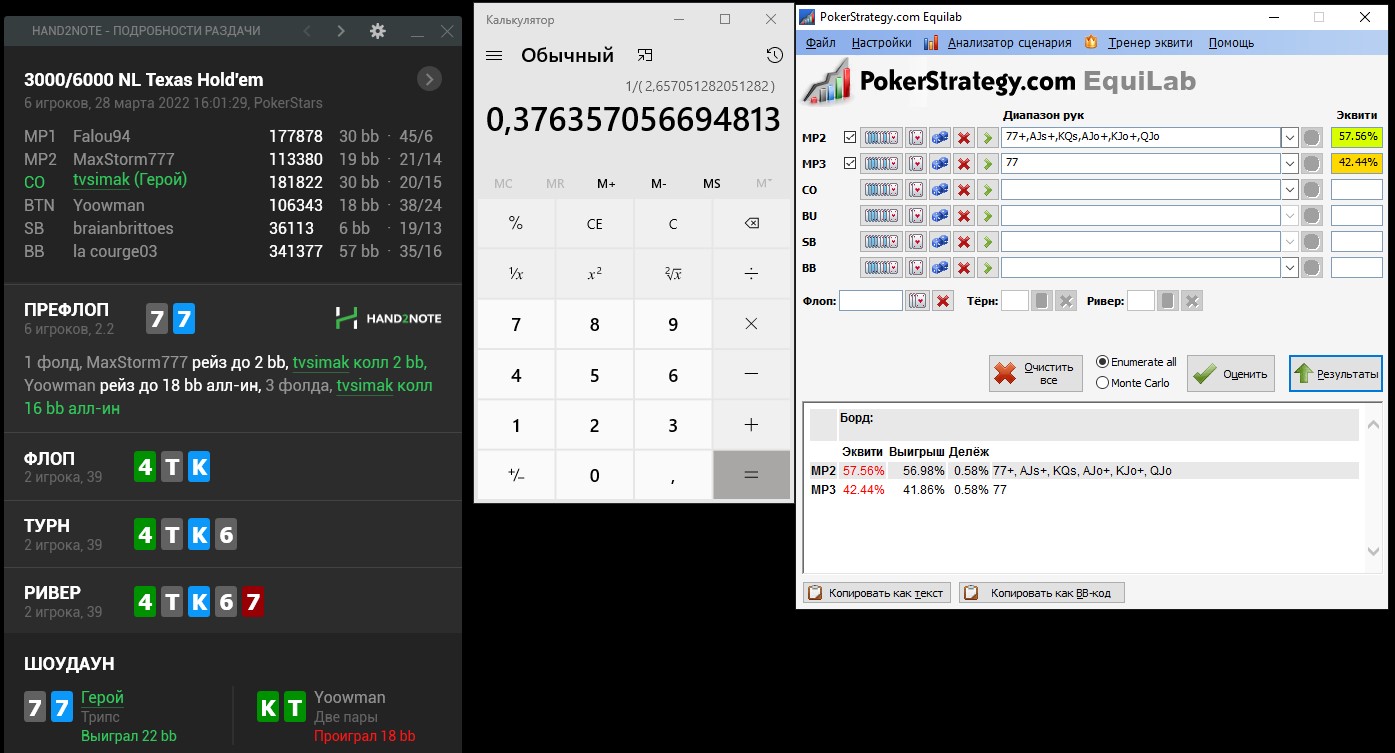
Task: Click the CO range input field
Action: (x=1141, y=189)
